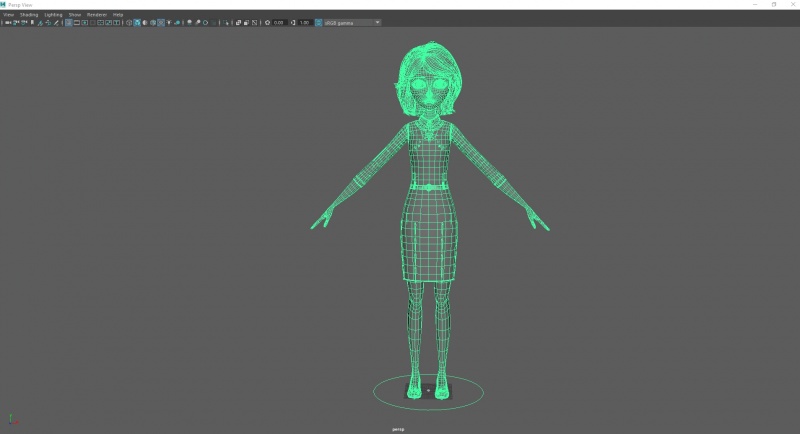Screen dimensions: 800x434
Task: Click the exposure value field showing 0.09
Action: pos(278,22)
